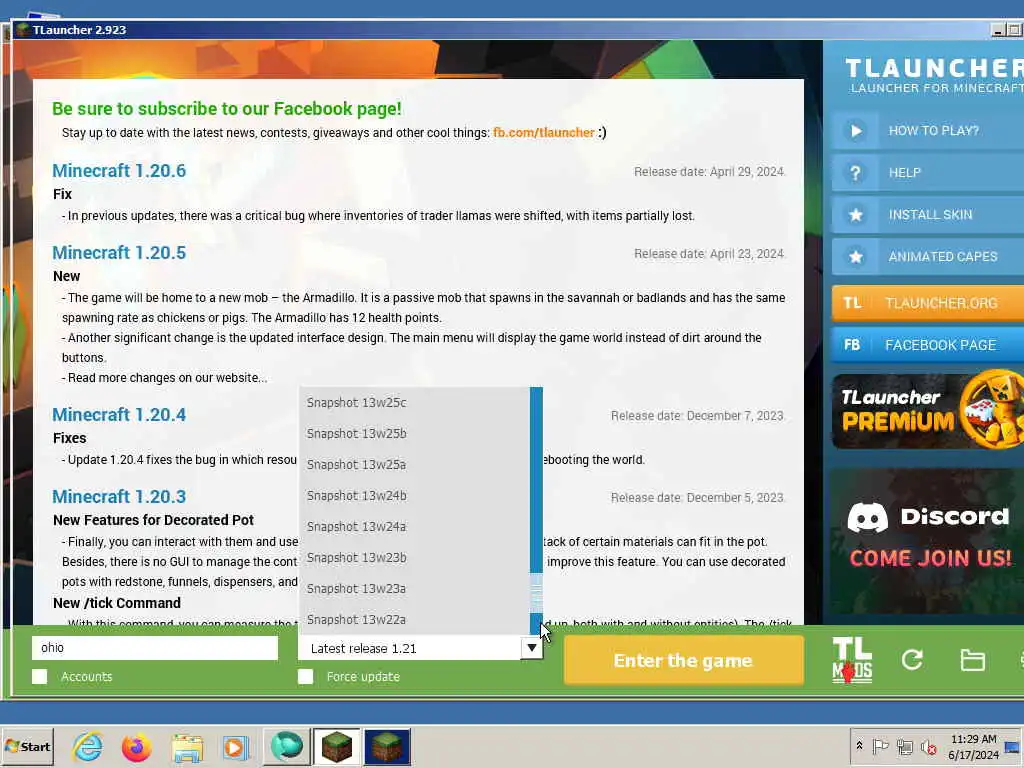Image resolution: width=1024 pixels, height=768 pixels.
Task: Click the username field containing ohio
Action: point(155,648)
